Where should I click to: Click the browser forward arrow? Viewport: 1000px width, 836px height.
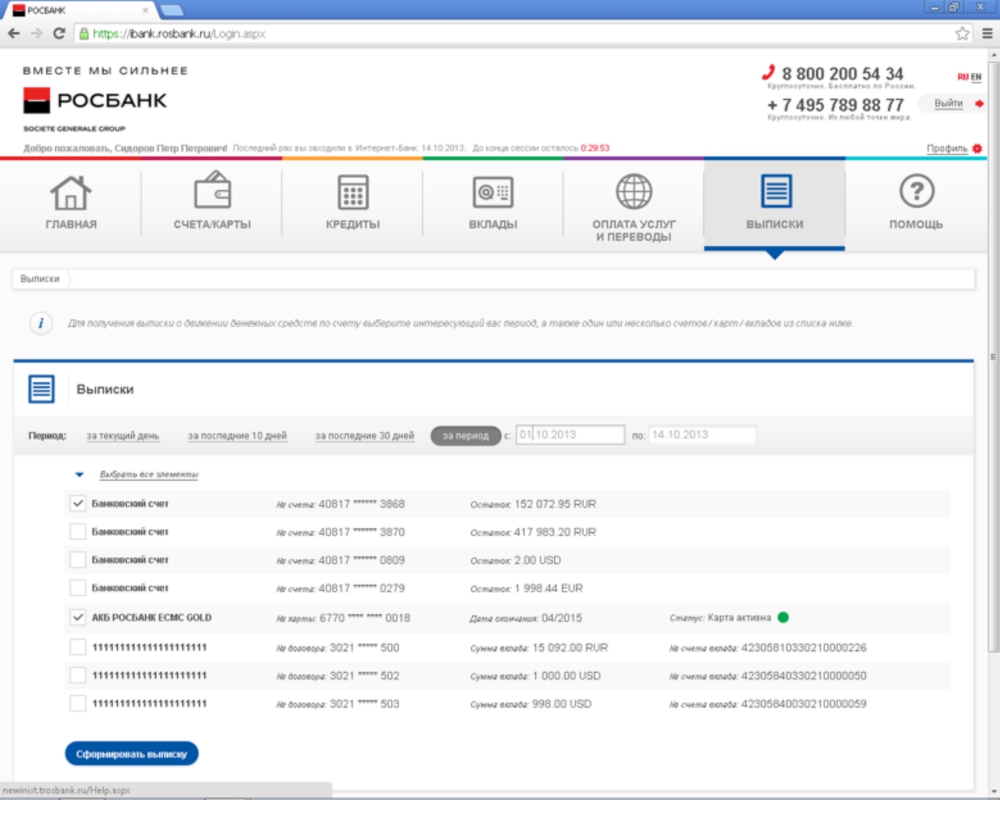36,34
